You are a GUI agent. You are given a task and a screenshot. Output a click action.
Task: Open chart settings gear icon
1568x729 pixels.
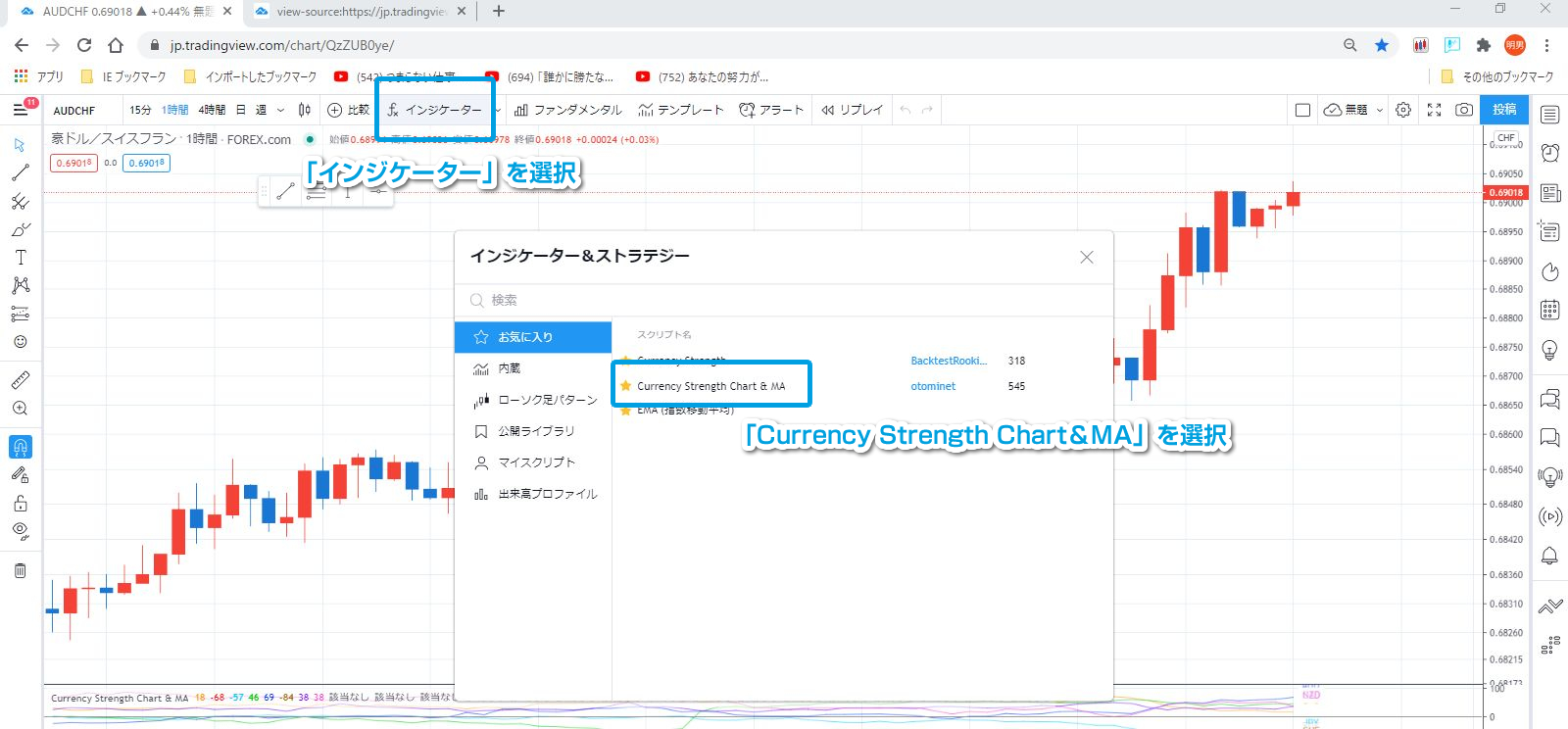[x=1403, y=110]
